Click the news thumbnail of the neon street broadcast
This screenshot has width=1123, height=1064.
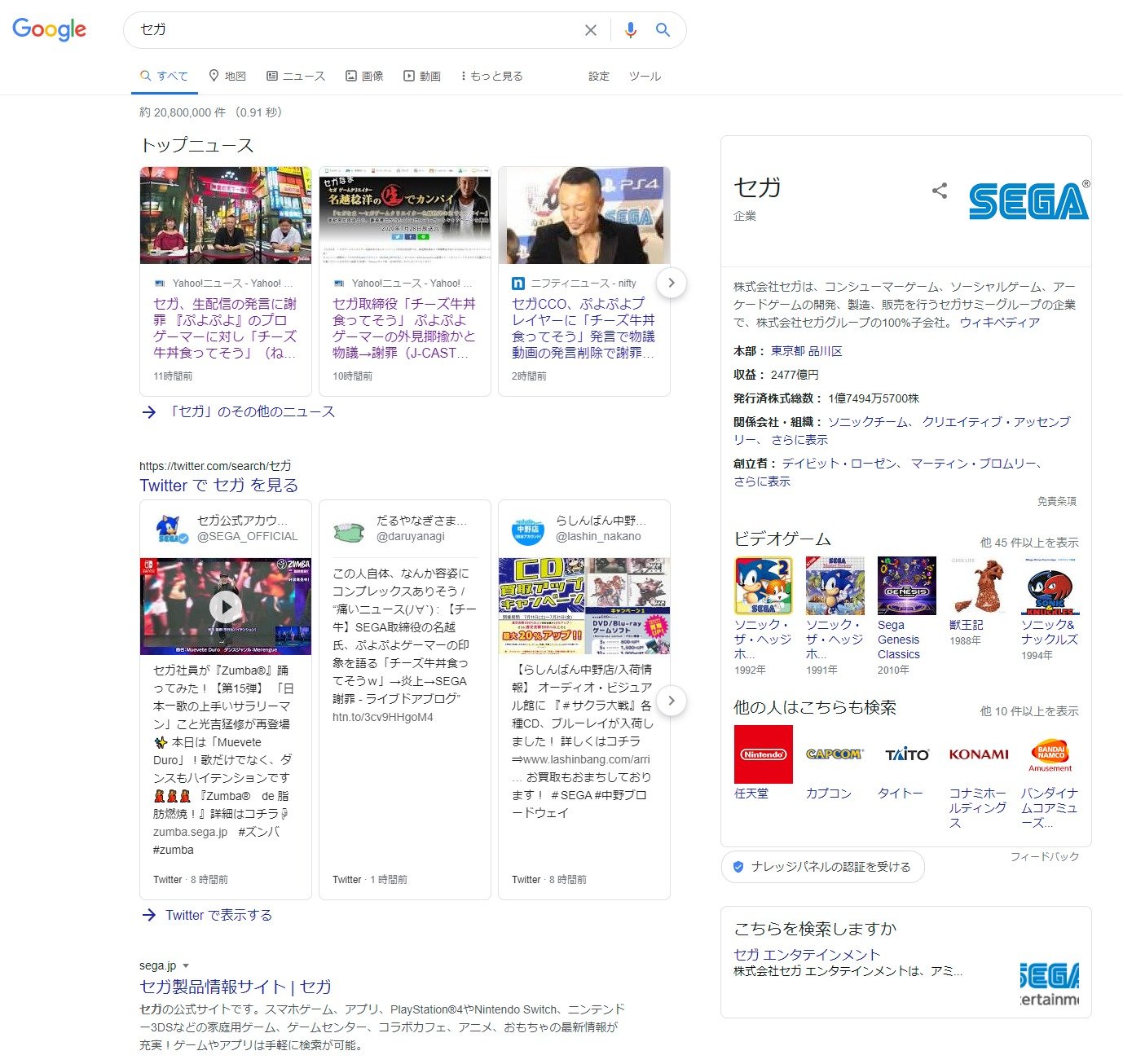point(226,216)
